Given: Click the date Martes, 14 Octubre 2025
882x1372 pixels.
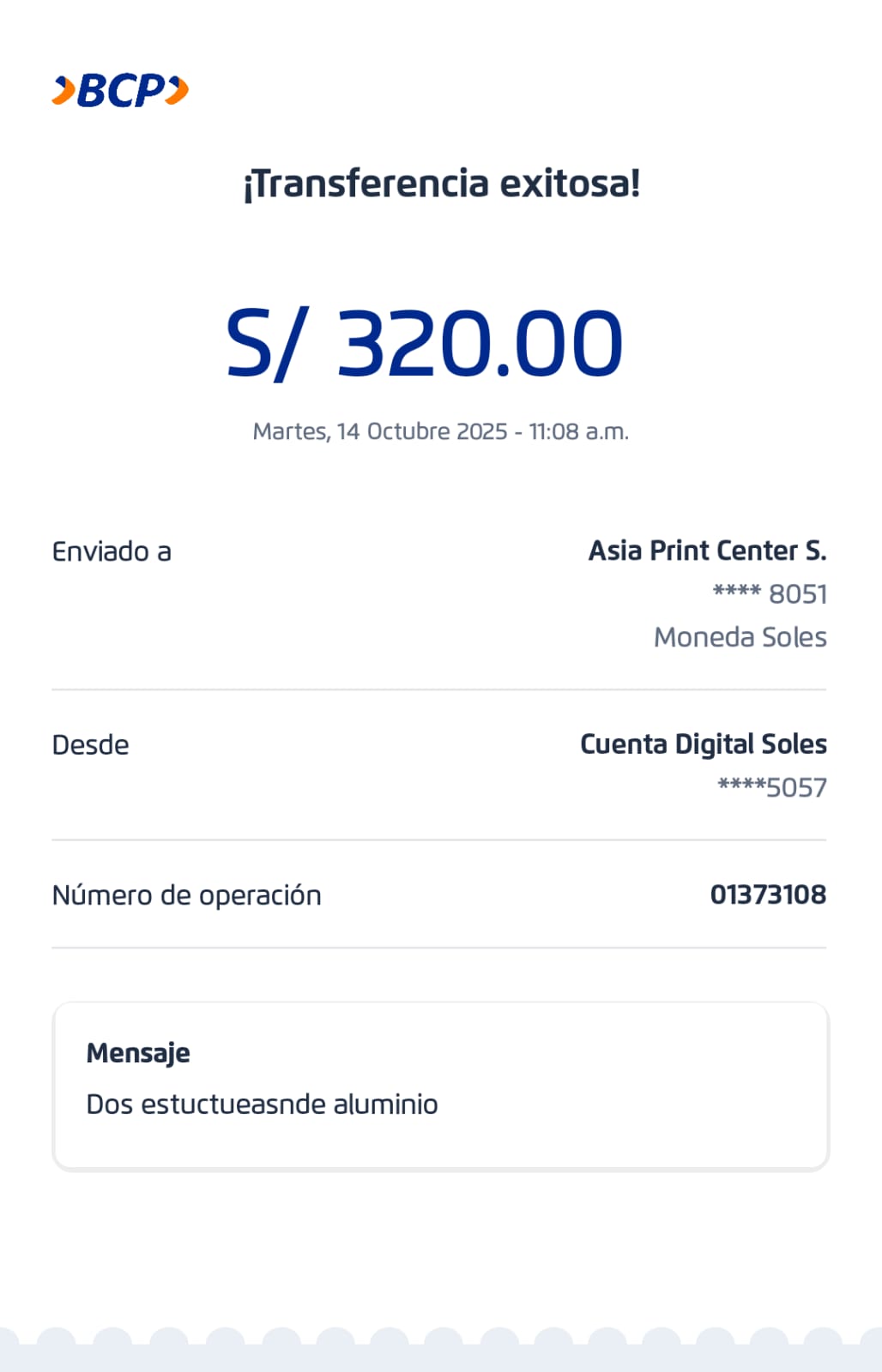Looking at the screenshot, I should [x=380, y=431].
